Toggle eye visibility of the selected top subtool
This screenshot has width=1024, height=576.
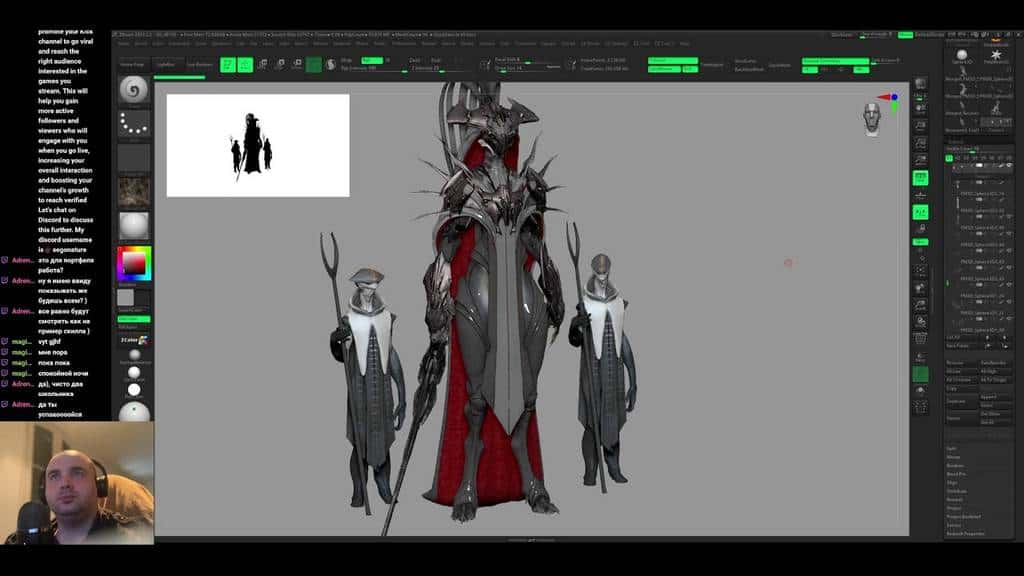click(x=1009, y=165)
